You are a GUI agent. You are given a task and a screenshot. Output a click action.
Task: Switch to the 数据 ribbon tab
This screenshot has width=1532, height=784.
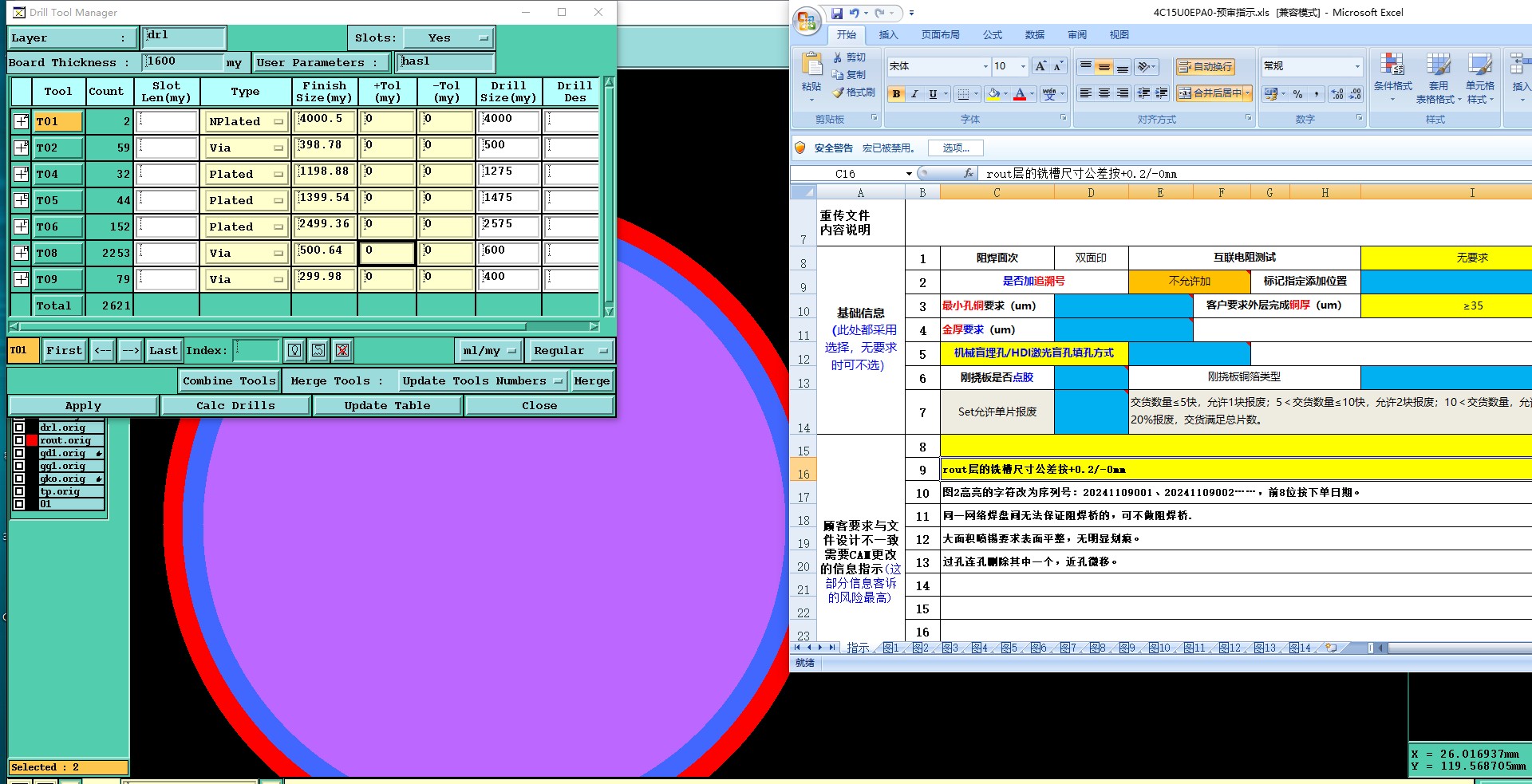pyautogui.click(x=1035, y=35)
